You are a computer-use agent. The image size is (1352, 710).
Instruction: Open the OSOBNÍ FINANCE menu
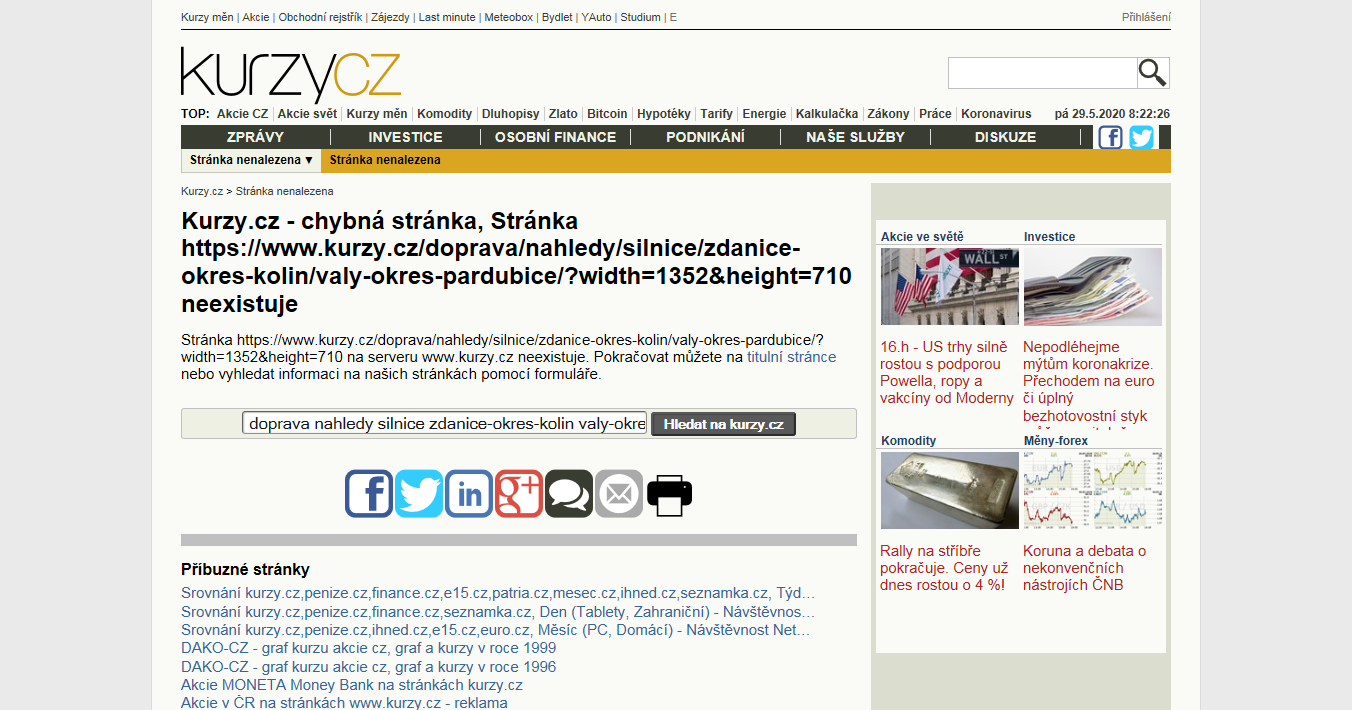click(555, 137)
